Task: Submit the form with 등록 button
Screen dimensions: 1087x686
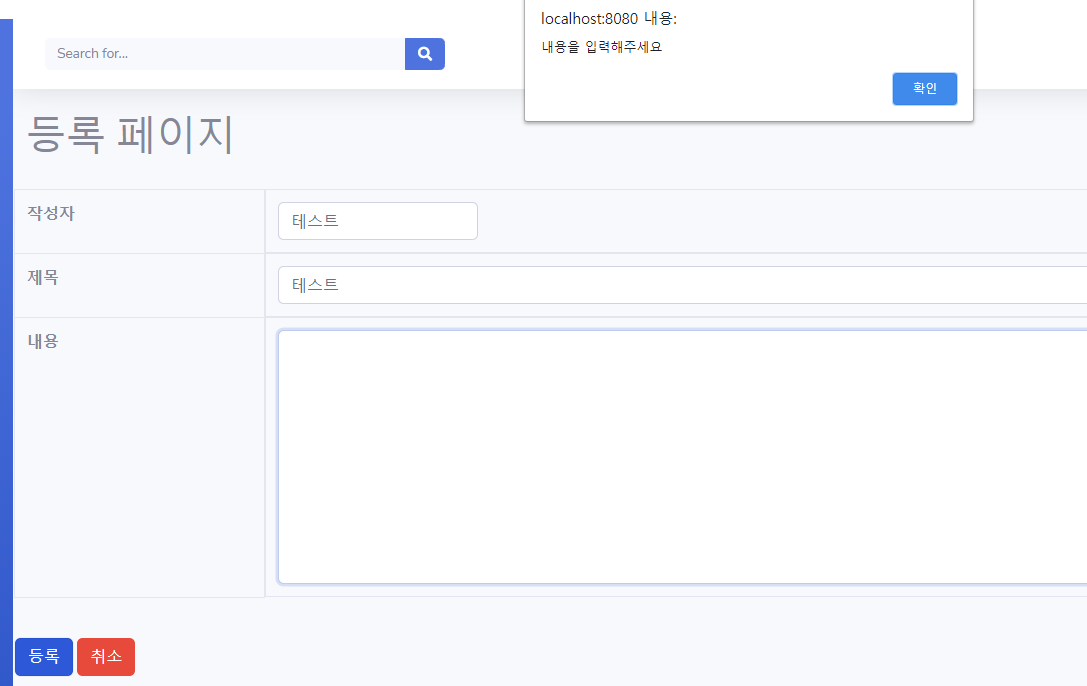Action: click(44, 656)
